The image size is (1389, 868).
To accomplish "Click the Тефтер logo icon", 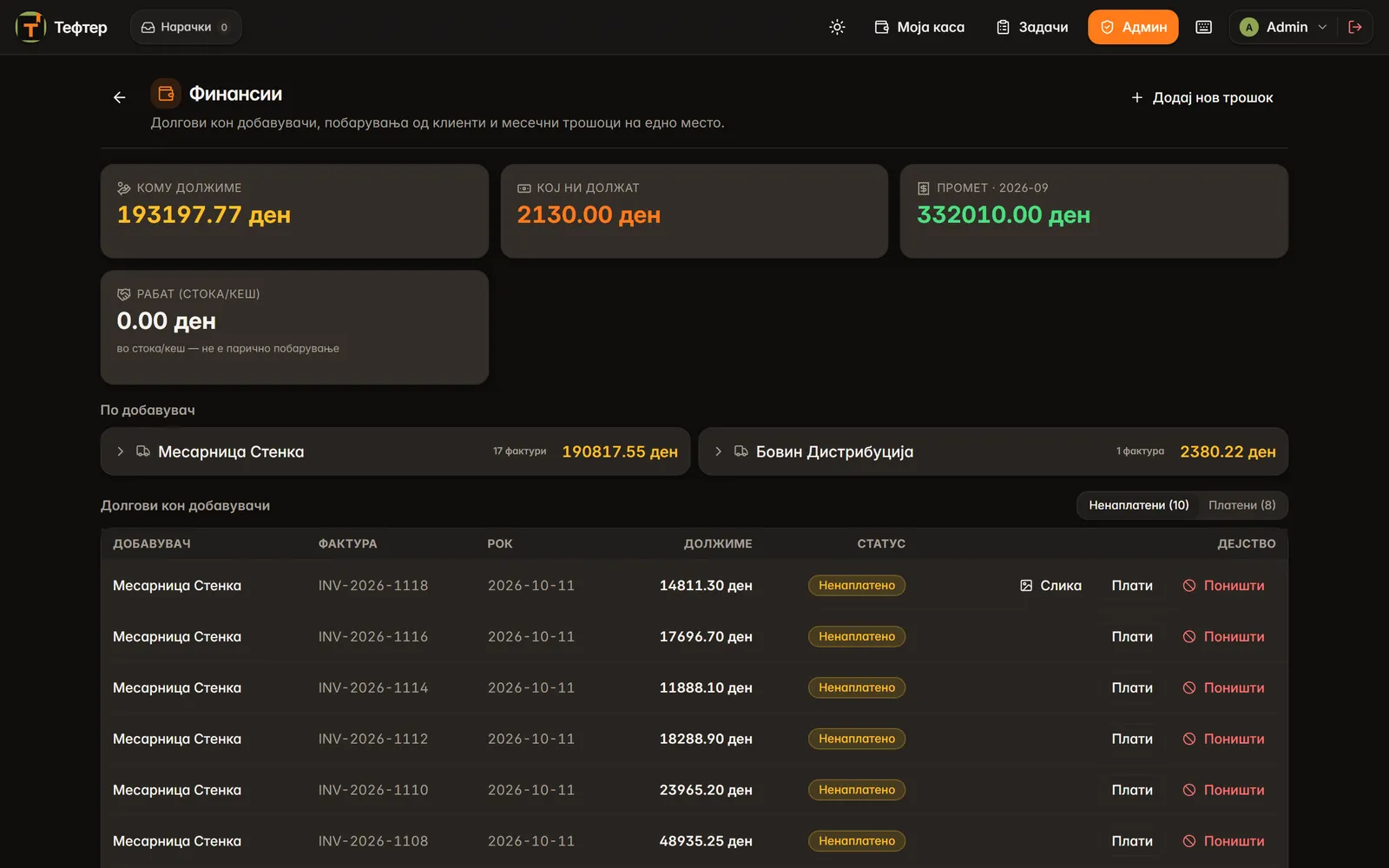I will pyautogui.click(x=30, y=27).
